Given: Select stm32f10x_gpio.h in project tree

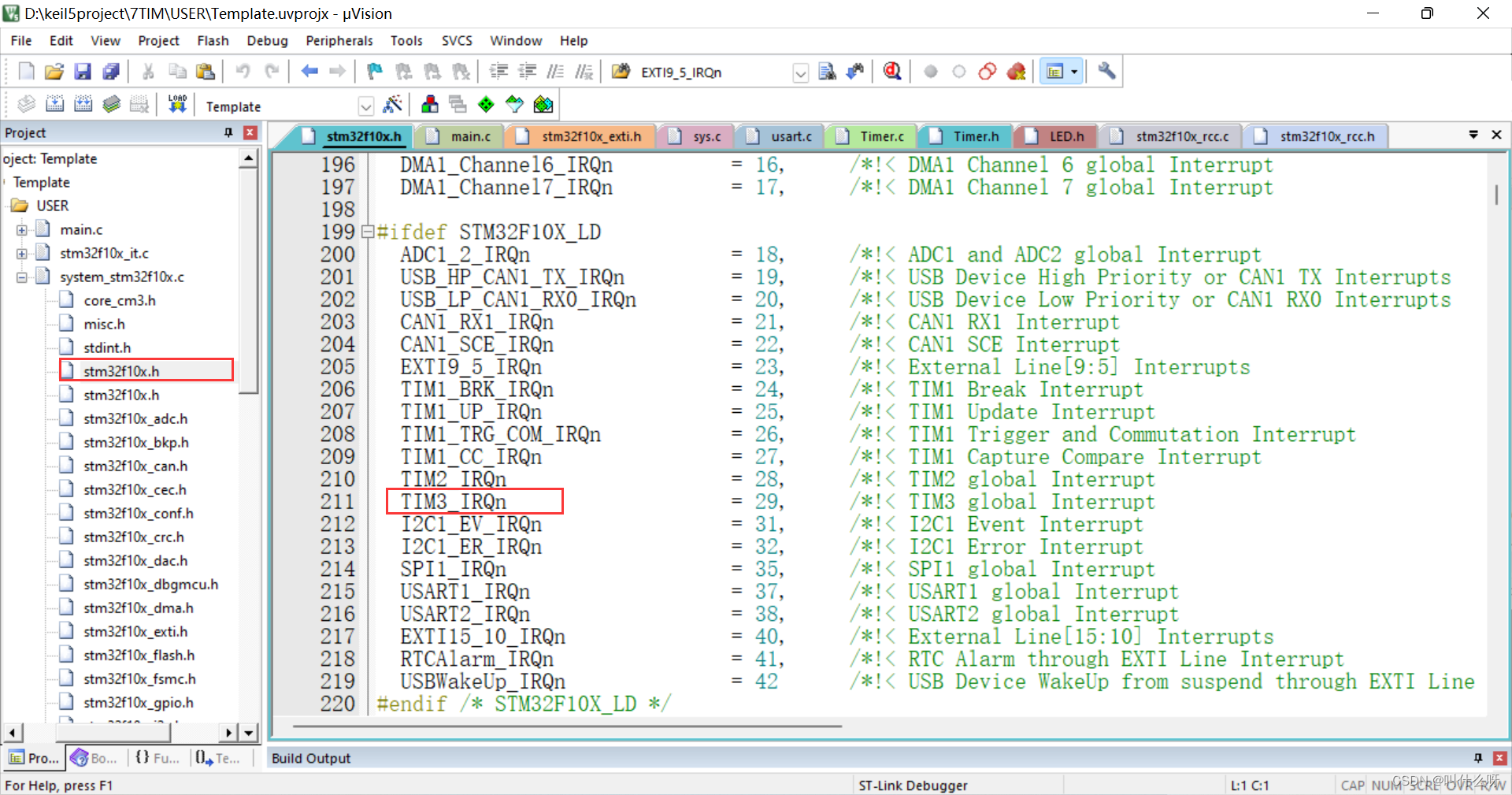Looking at the screenshot, I should pyautogui.click(x=139, y=703).
